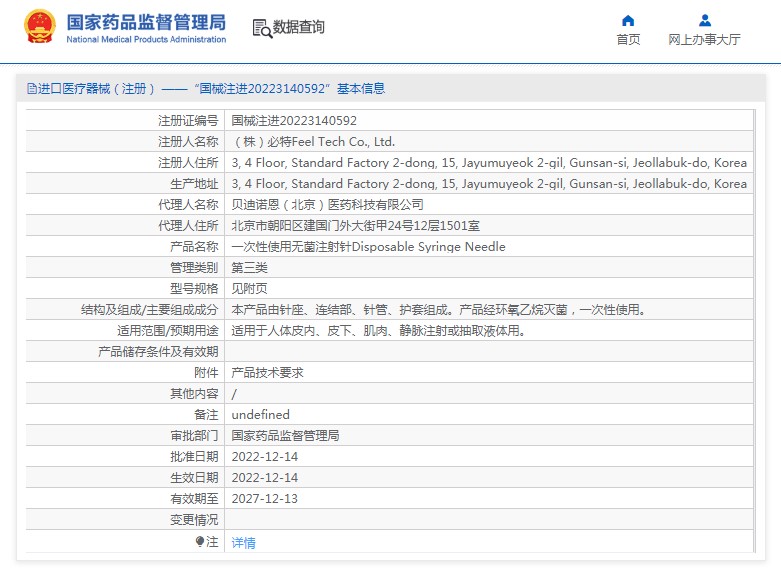Click the 代理人名称 row label
781x571 pixels.
188,205
